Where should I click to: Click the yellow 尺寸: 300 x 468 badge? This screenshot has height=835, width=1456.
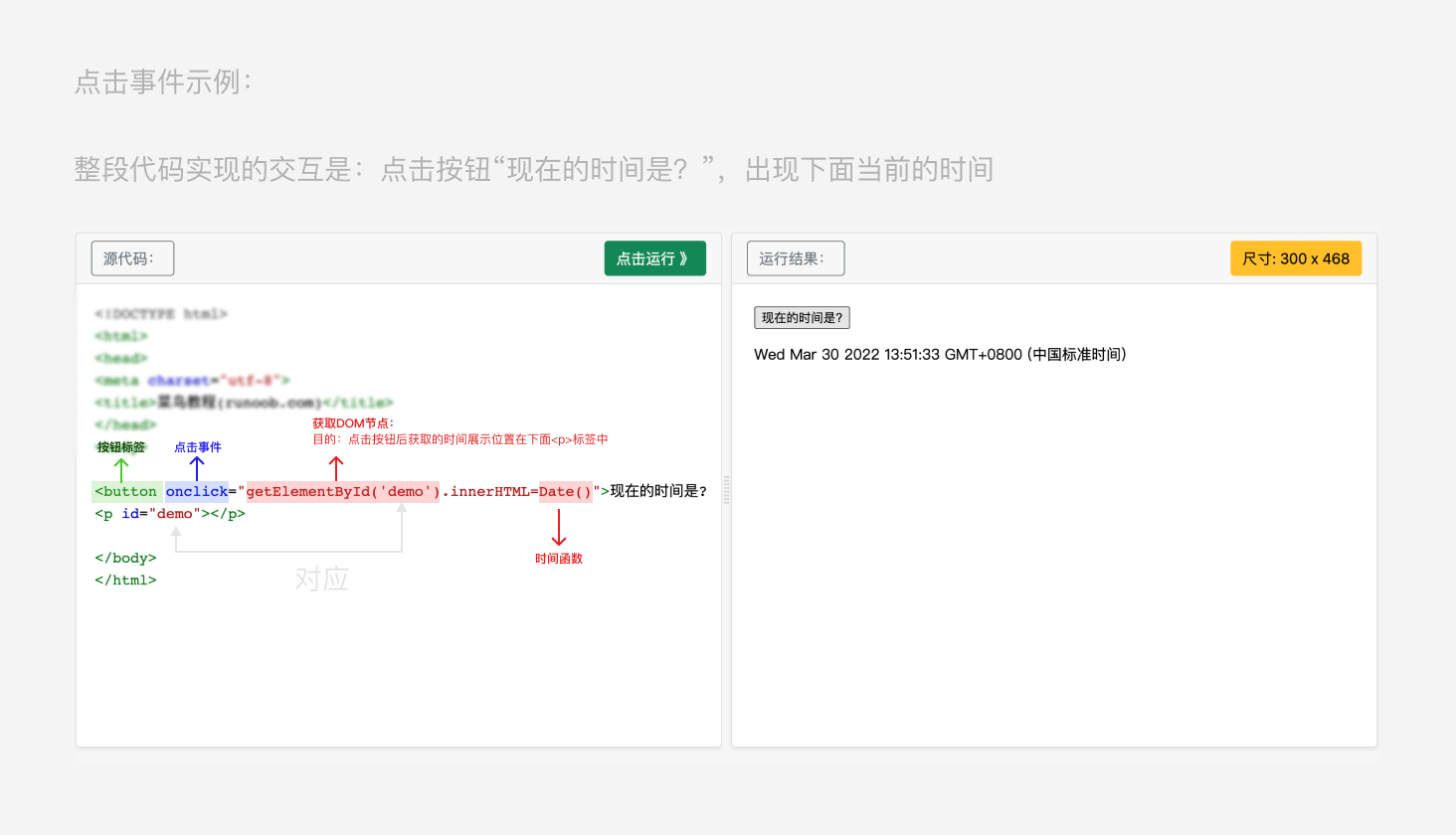point(1296,258)
